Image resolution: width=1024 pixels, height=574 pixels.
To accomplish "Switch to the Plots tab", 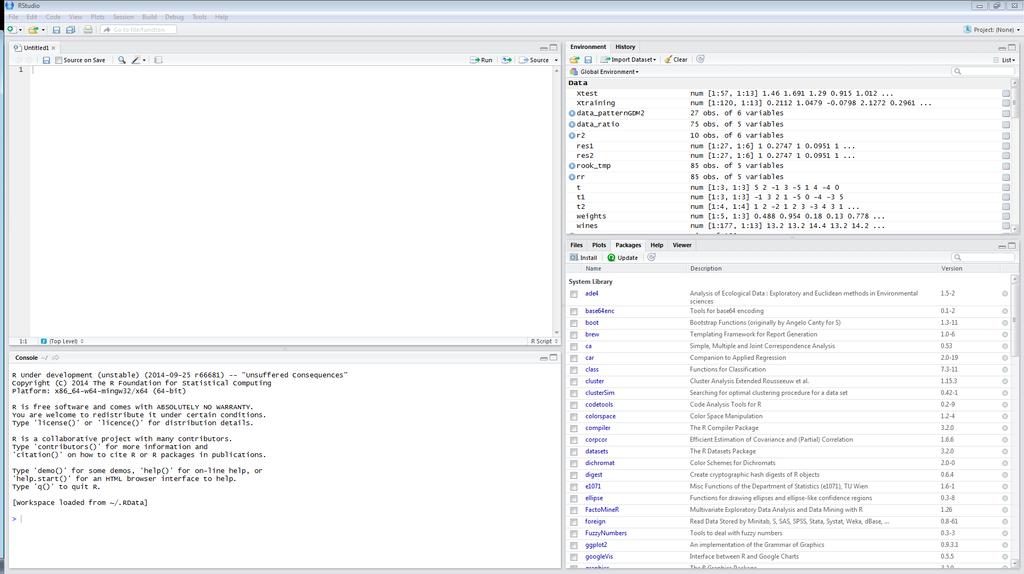I will point(599,245).
